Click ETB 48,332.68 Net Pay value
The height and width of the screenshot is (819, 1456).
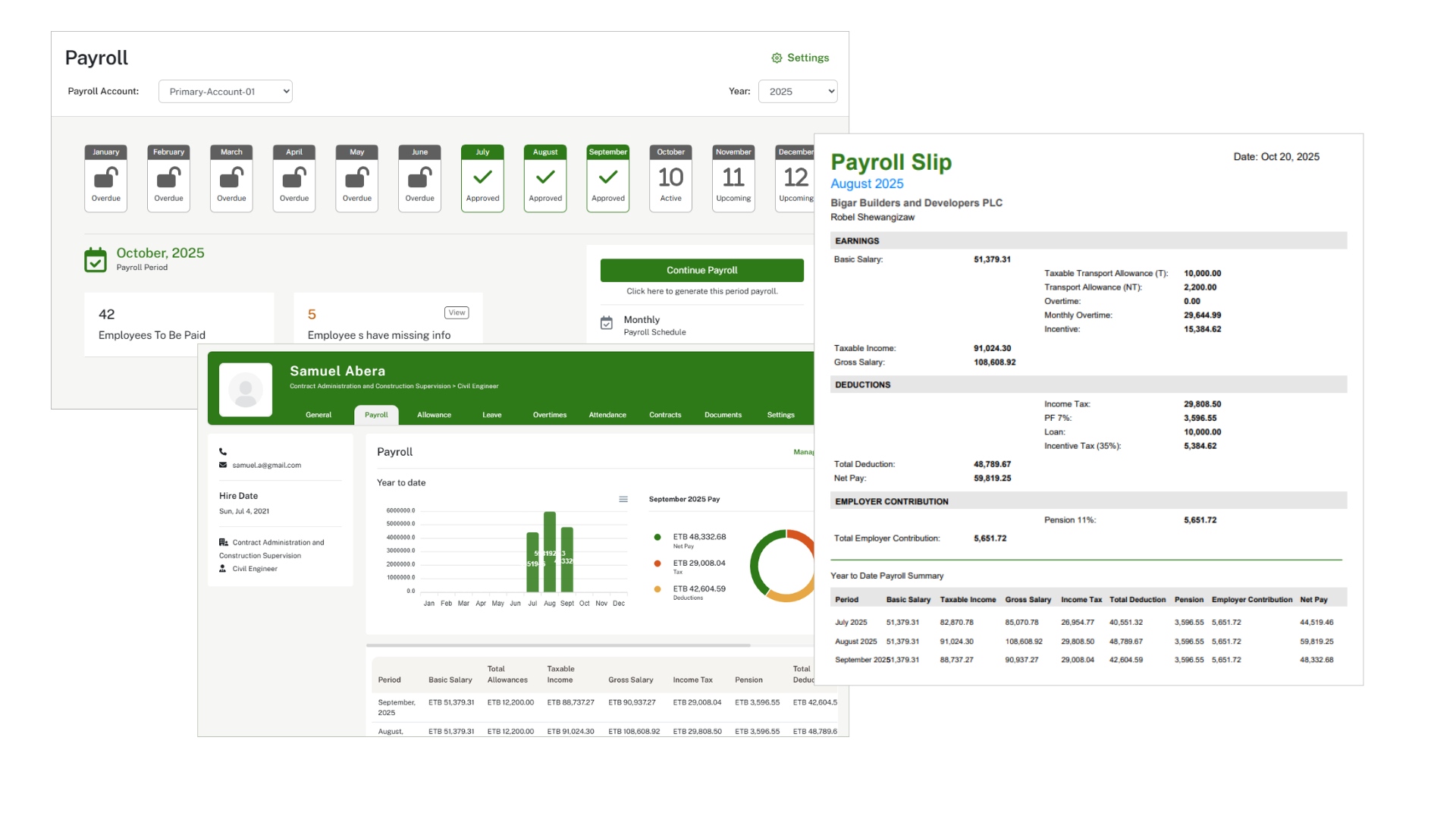[699, 537]
